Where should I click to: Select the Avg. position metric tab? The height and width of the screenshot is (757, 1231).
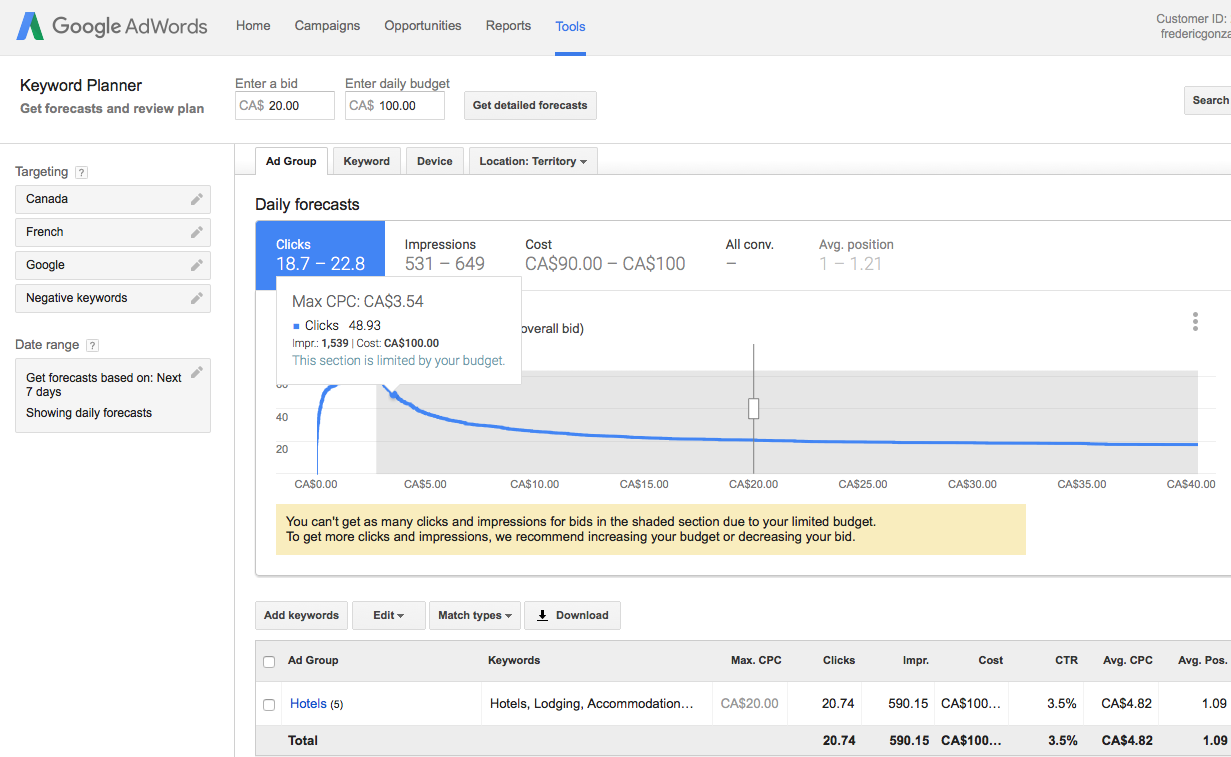pyautogui.click(x=856, y=255)
